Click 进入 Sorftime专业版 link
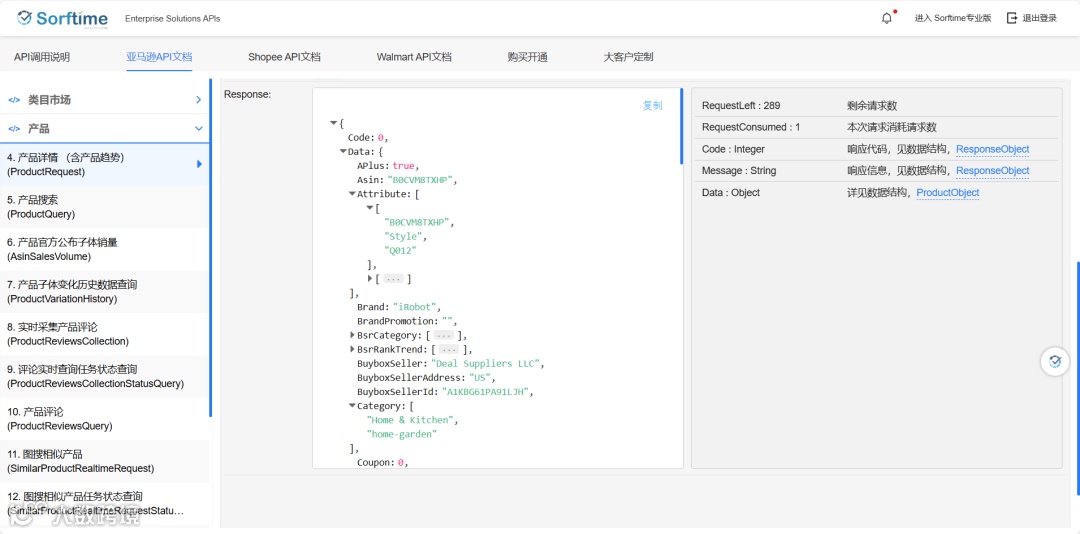 [x=953, y=19]
